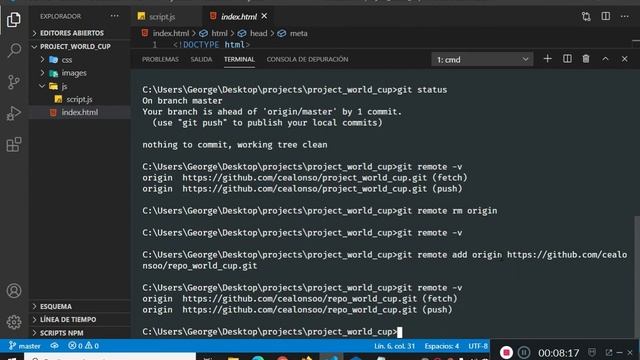Click the compare changes icon in editor toolbar
Screen dimensions: 640x360
(586, 16)
